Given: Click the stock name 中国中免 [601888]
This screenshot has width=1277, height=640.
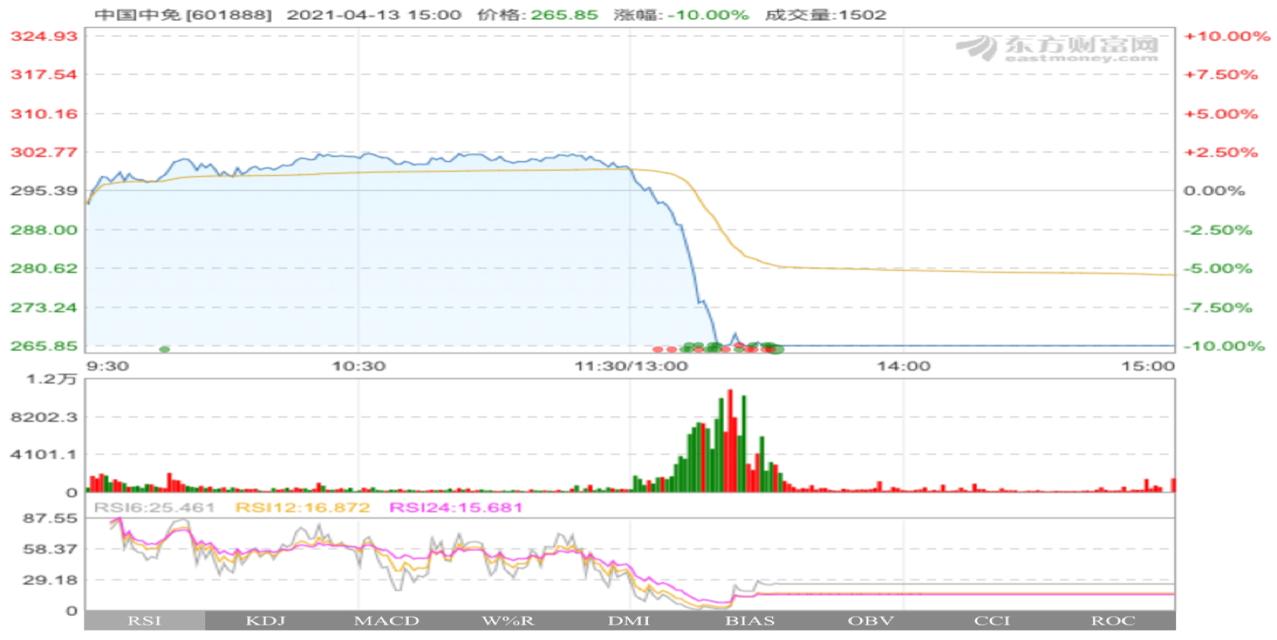Looking at the screenshot, I should [183, 15].
